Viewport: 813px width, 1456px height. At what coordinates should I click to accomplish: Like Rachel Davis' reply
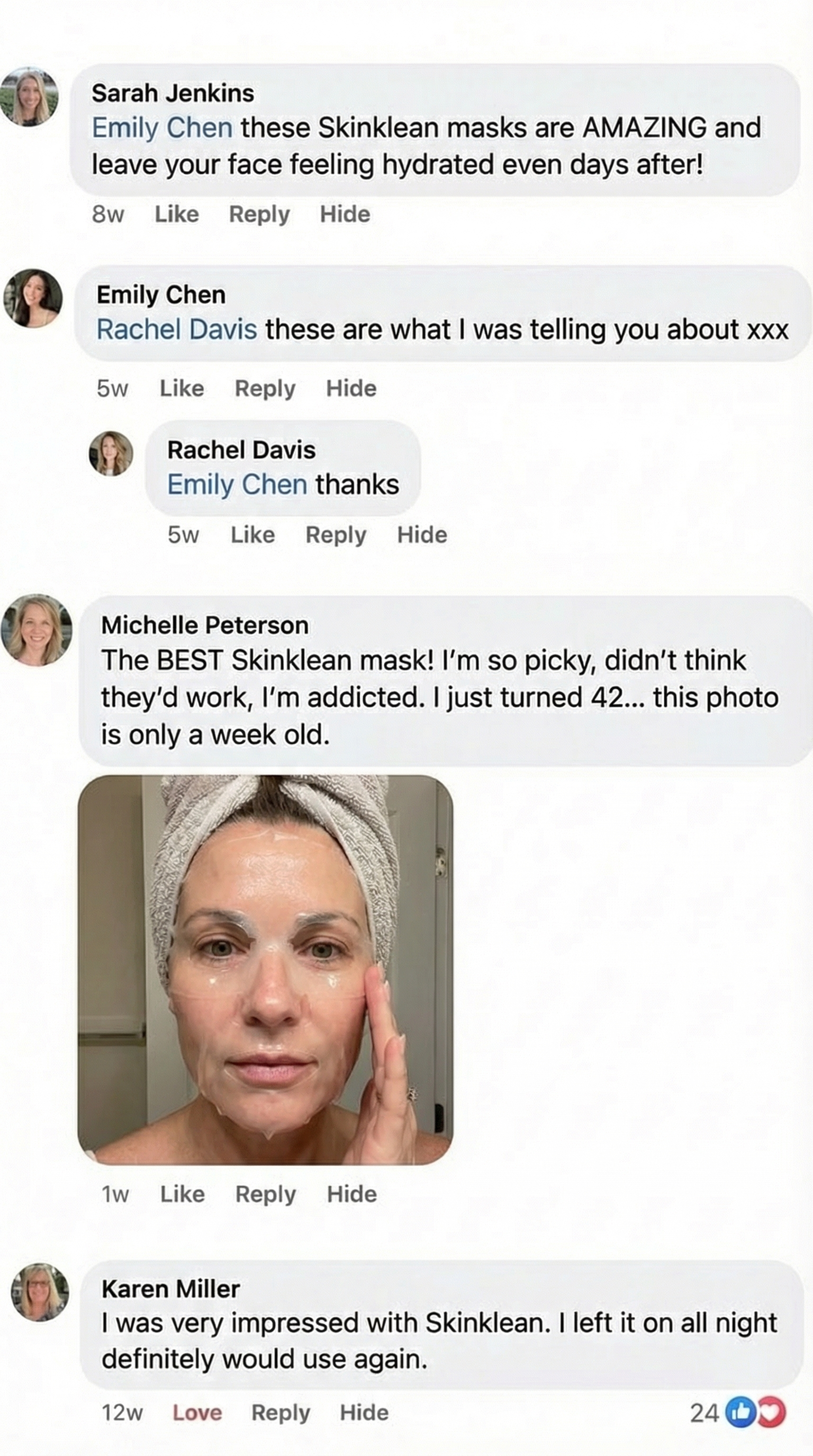coord(252,535)
